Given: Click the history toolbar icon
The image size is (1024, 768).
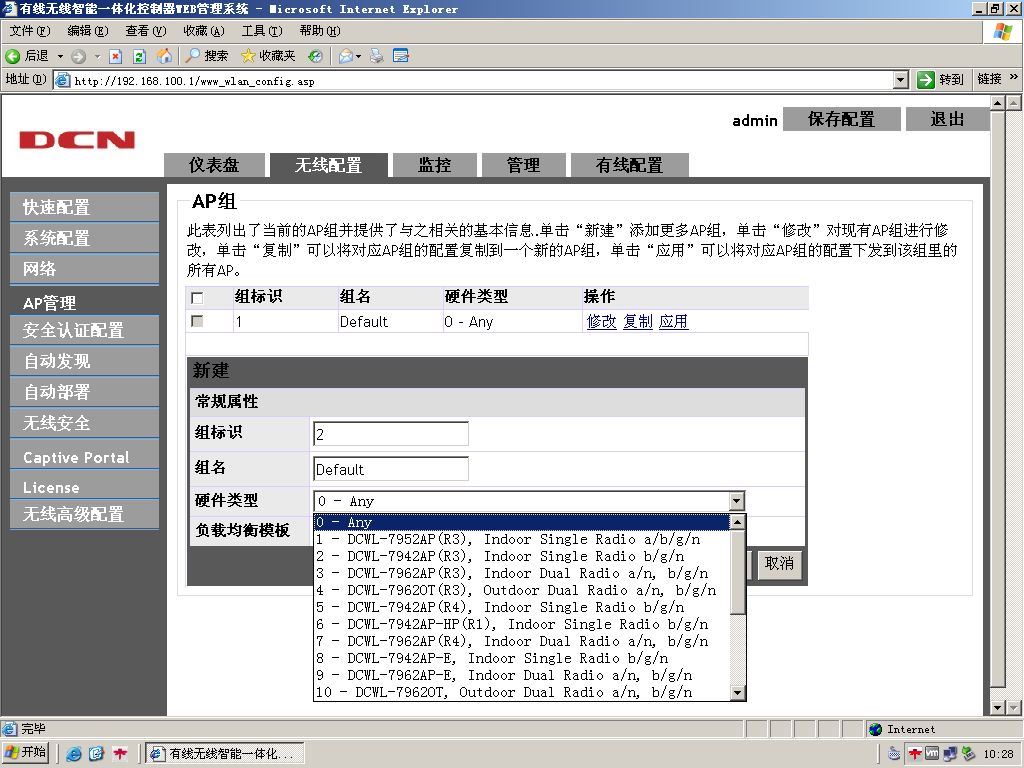Looking at the screenshot, I should click(x=315, y=56).
